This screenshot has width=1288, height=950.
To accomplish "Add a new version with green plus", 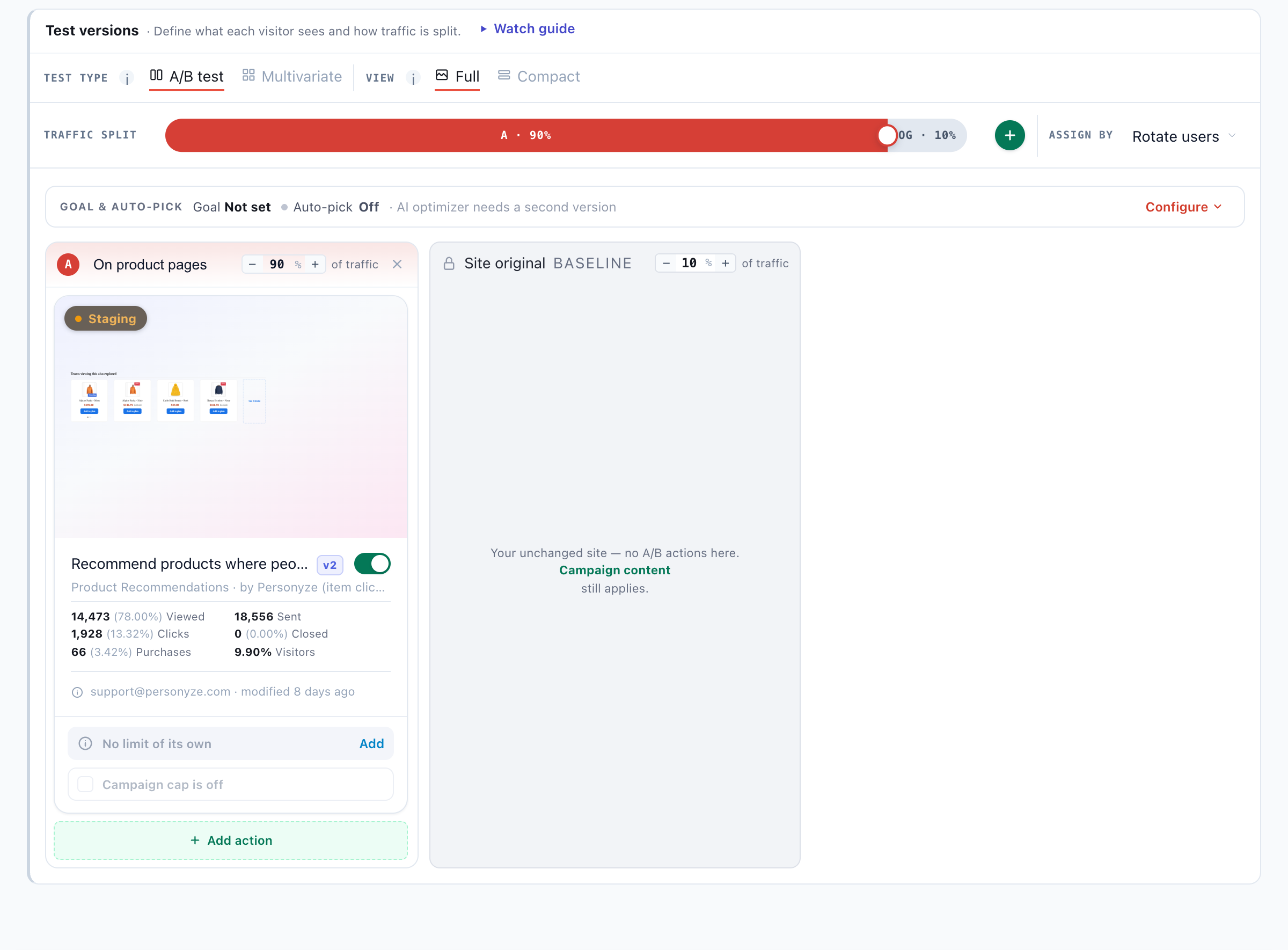I will 1009,135.
